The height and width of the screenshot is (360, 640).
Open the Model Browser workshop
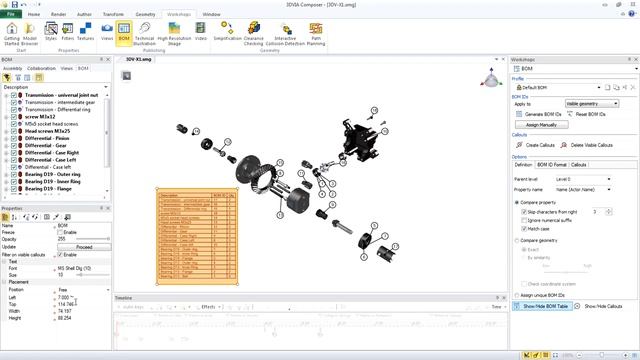click(x=29, y=34)
